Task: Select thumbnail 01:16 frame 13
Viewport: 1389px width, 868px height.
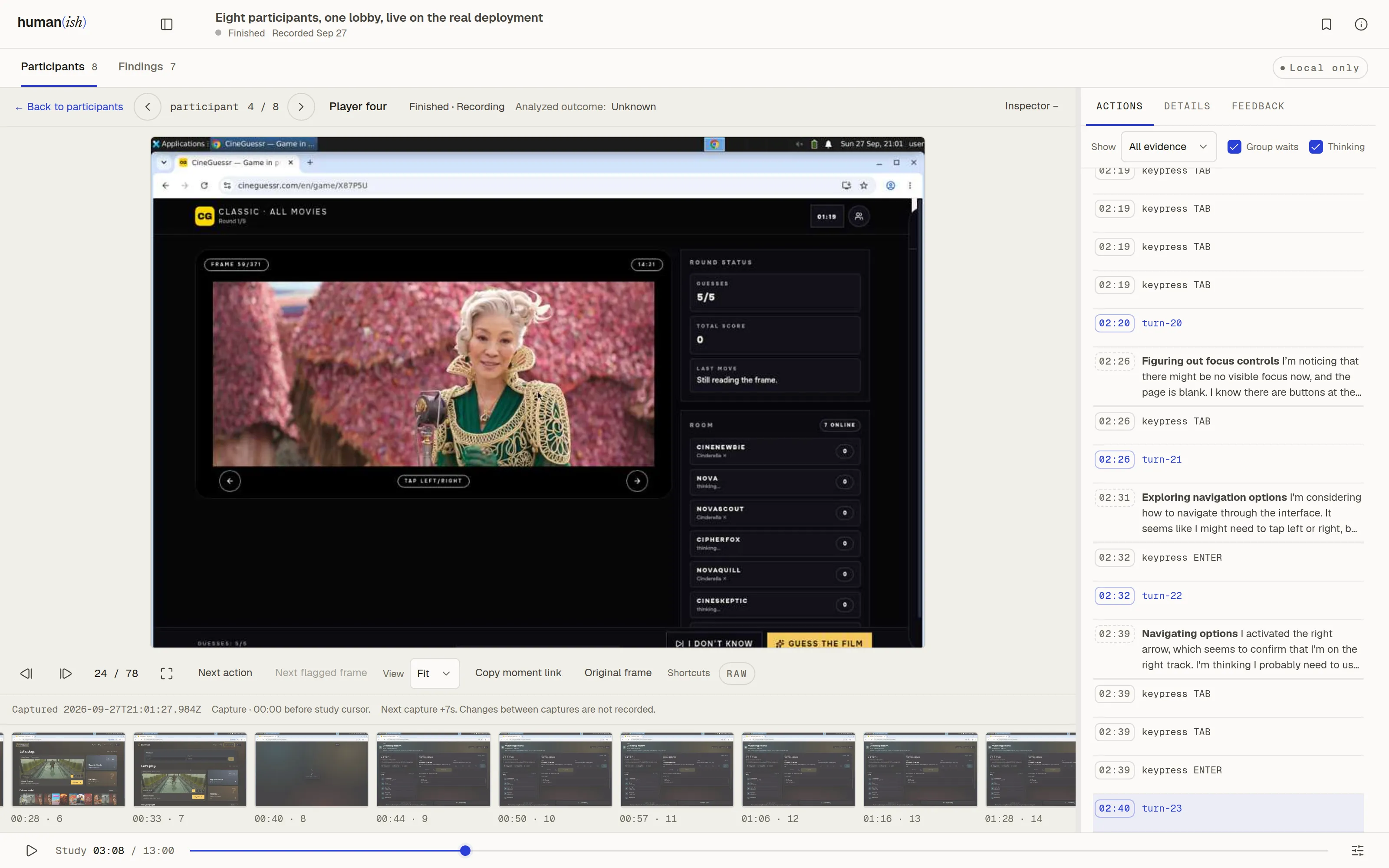Action: (920, 769)
